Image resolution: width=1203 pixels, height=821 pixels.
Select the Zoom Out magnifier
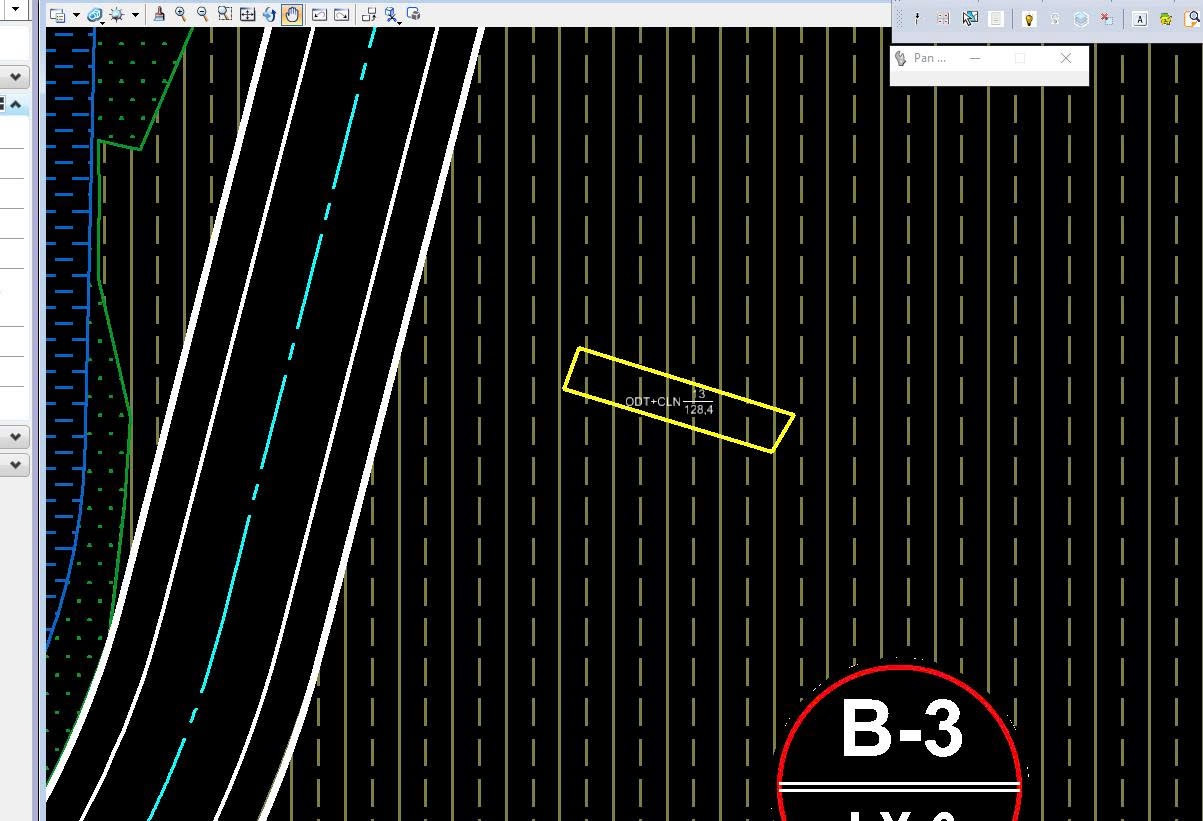pos(203,14)
